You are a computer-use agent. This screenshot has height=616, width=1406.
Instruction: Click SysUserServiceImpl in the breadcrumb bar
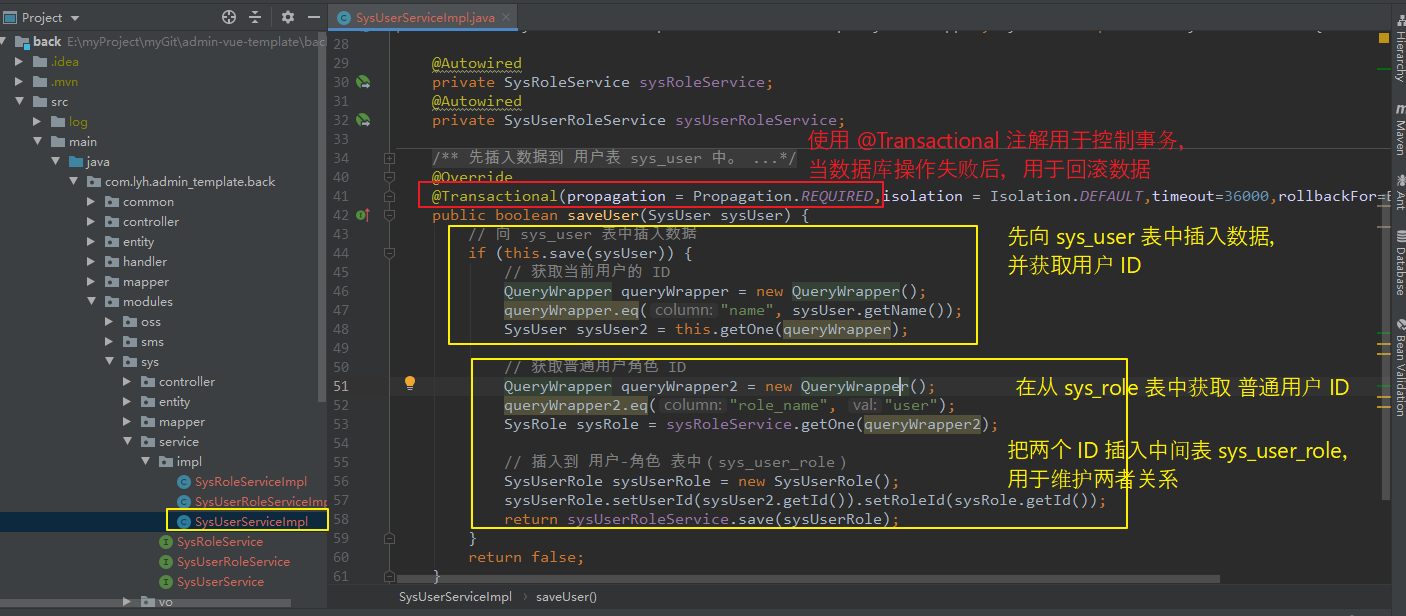[455, 597]
